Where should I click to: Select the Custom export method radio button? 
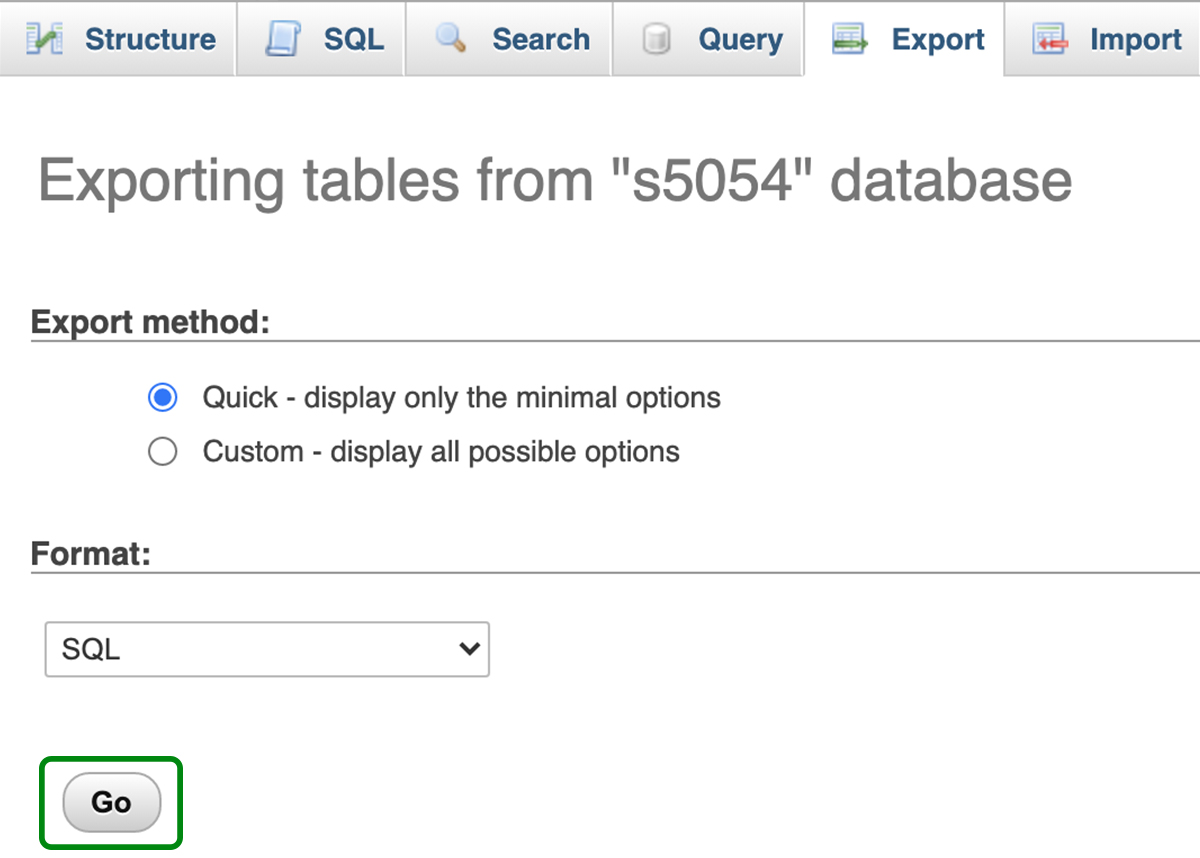click(x=162, y=452)
